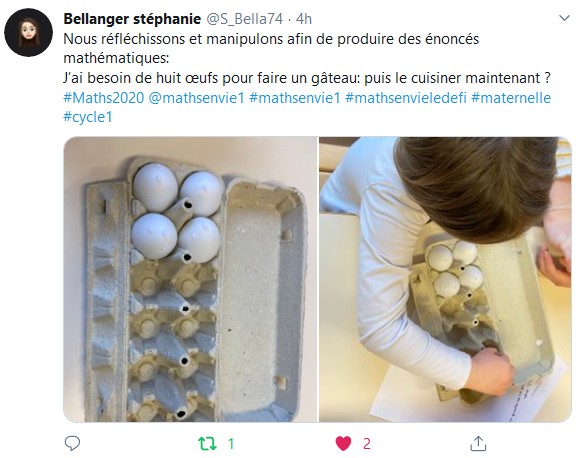Open the #Maths2020 hashtag
The image size is (578, 458).
[104, 98]
